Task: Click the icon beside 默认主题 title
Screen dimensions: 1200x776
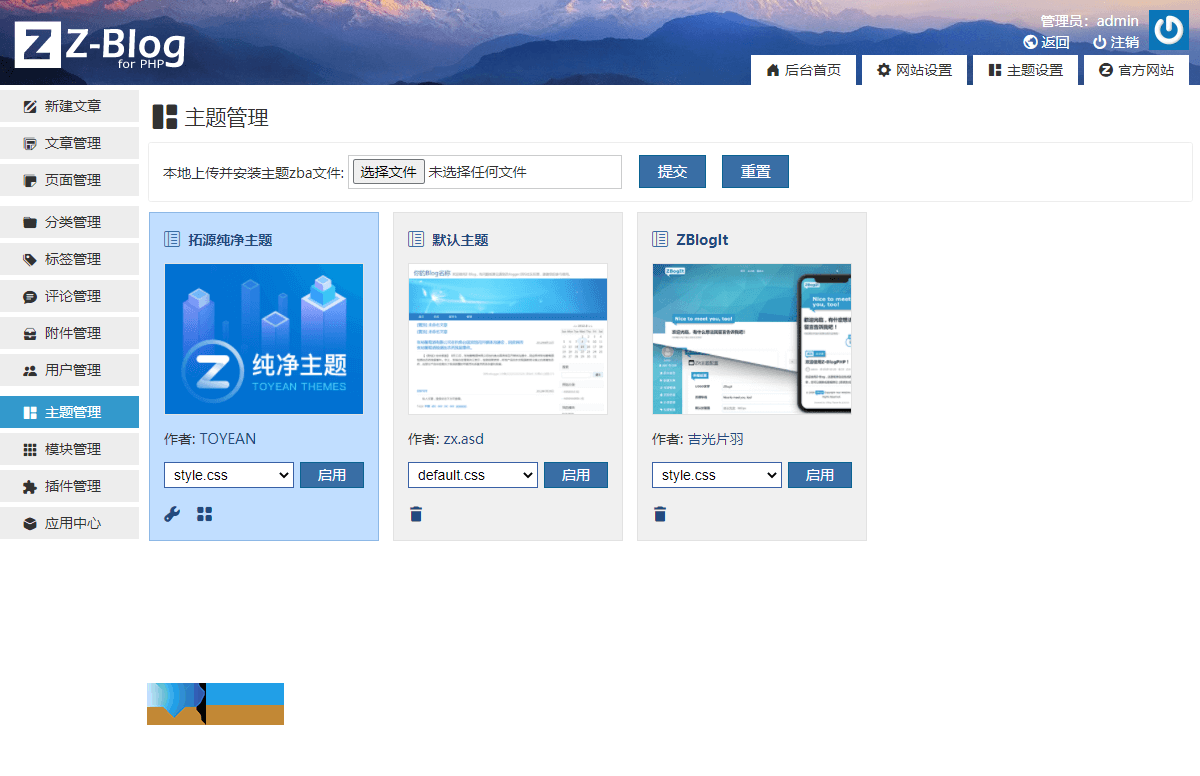Action: [416, 239]
